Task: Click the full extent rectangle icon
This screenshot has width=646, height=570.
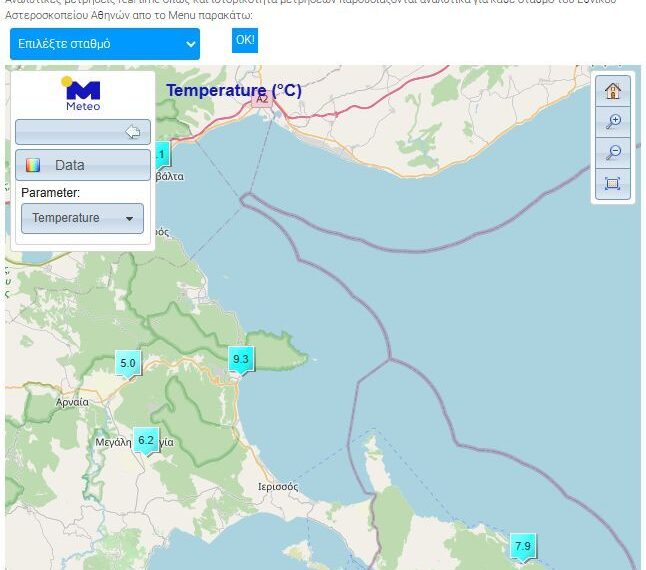Action: [613, 183]
